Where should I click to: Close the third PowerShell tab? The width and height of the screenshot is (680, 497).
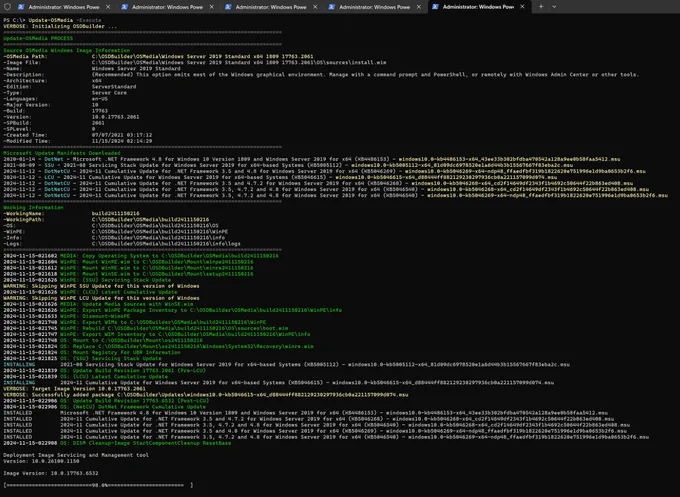point(315,7)
